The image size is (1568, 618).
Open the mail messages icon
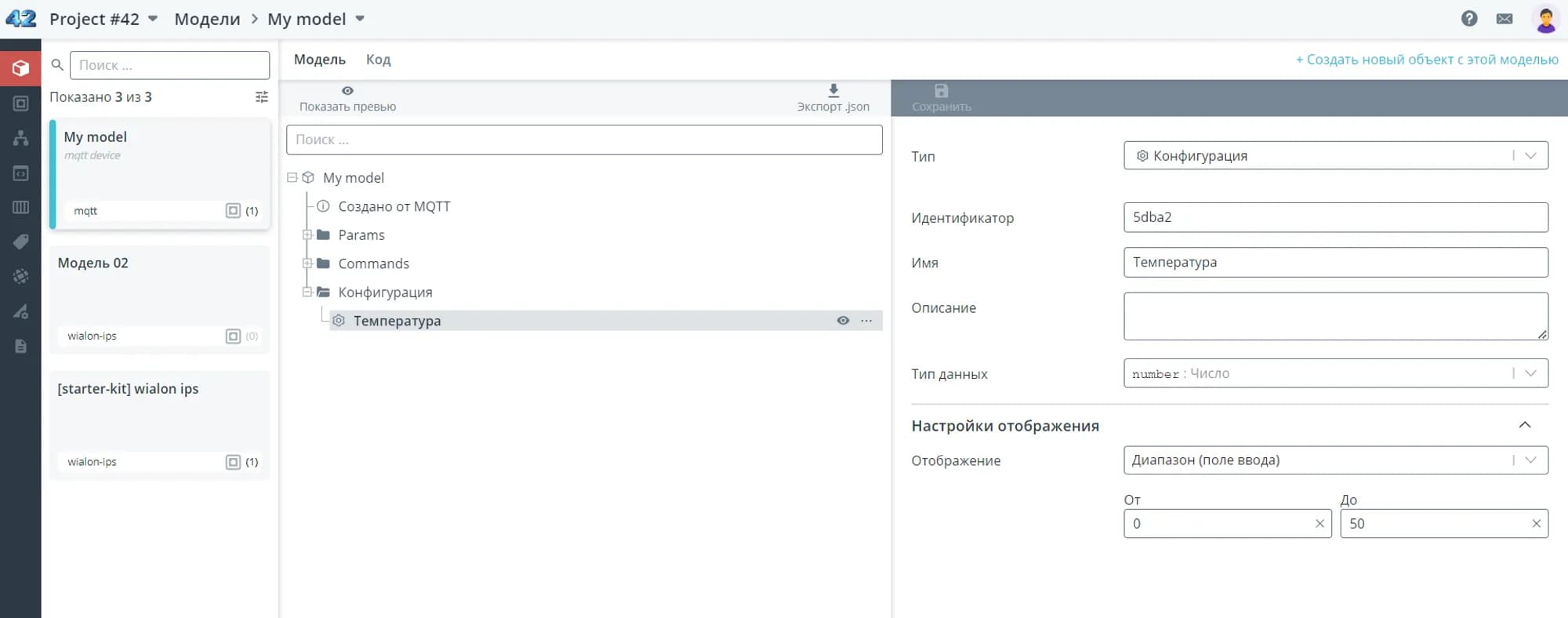[1504, 19]
